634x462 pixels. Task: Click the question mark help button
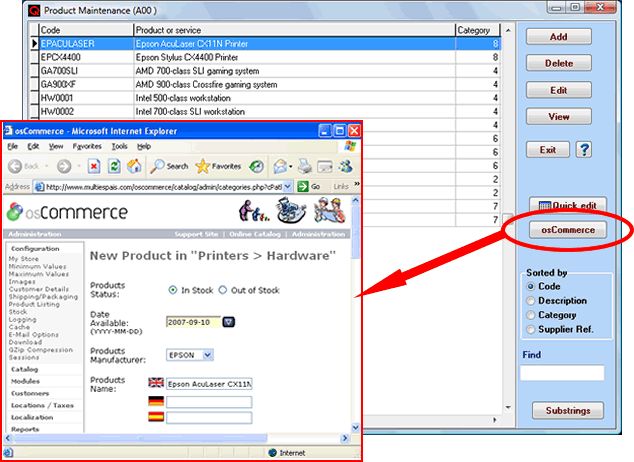583,150
